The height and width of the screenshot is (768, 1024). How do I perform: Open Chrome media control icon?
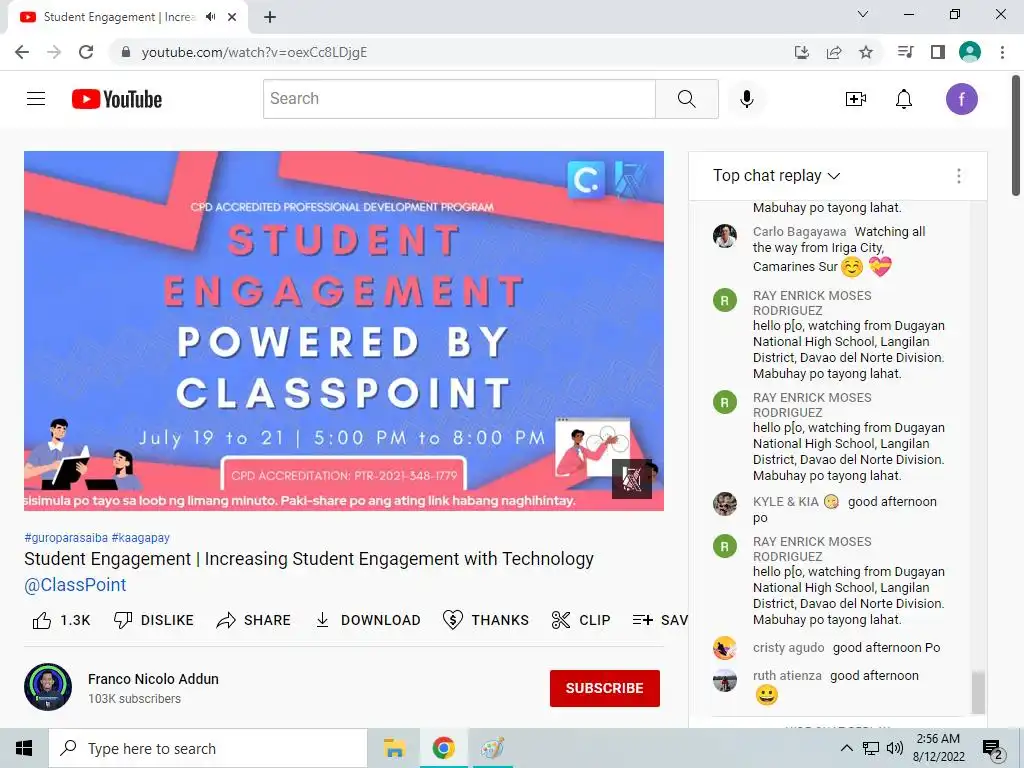905,52
